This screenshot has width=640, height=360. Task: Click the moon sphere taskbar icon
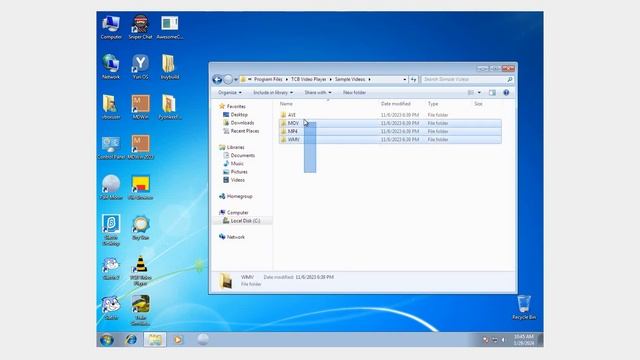(x=203, y=339)
